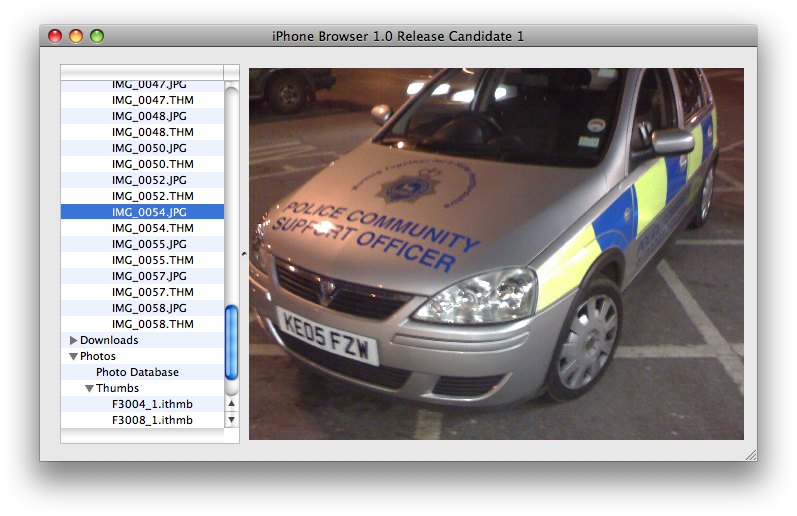Click the police car photo preview

click(x=496, y=253)
